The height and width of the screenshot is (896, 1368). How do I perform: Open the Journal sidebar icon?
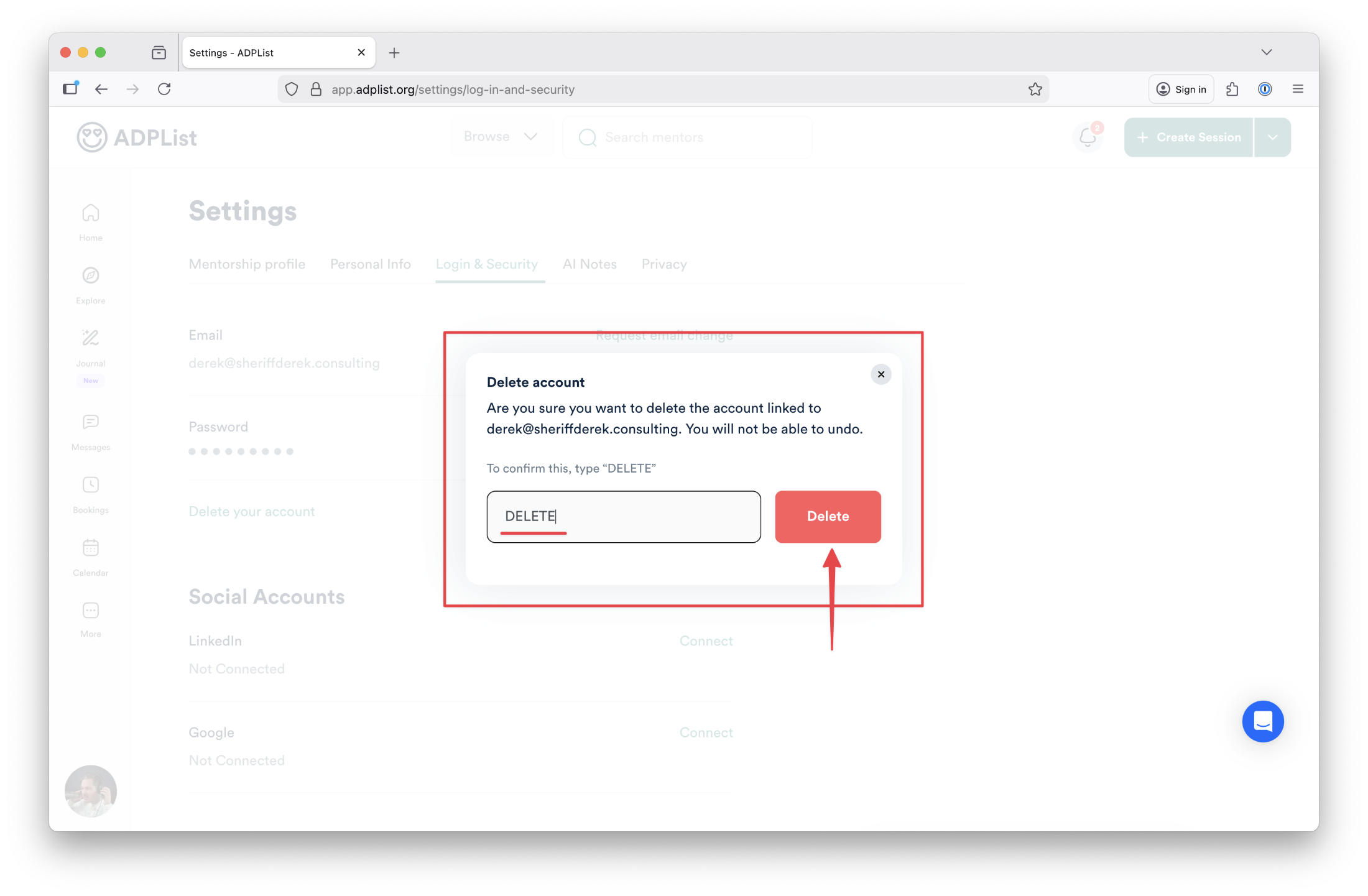click(x=90, y=338)
